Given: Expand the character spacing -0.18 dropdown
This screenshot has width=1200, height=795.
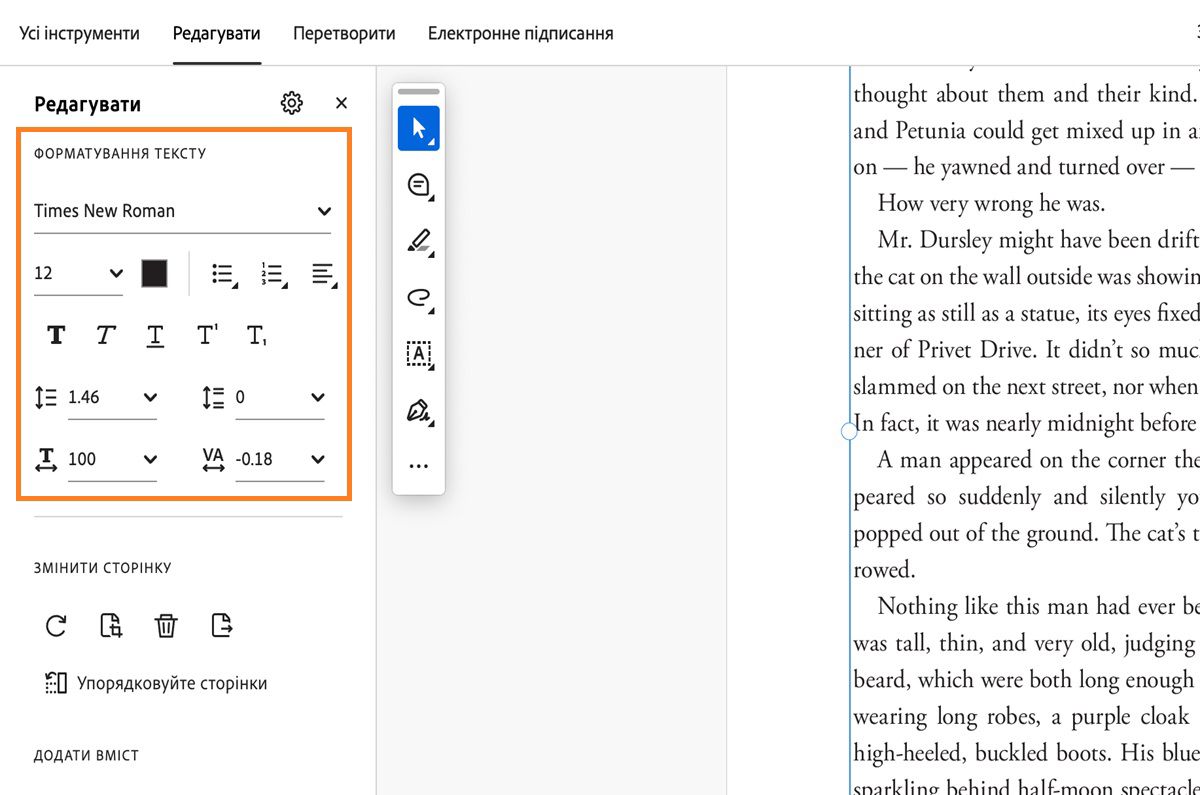Looking at the screenshot, I should point(317,459).
